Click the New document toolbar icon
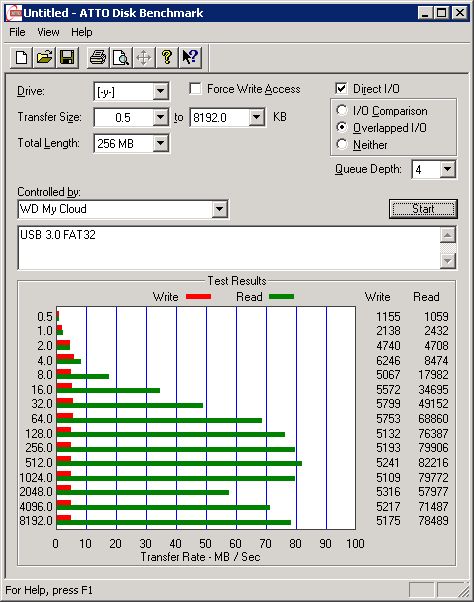This screenshot has width=474, height=602. 21,58
